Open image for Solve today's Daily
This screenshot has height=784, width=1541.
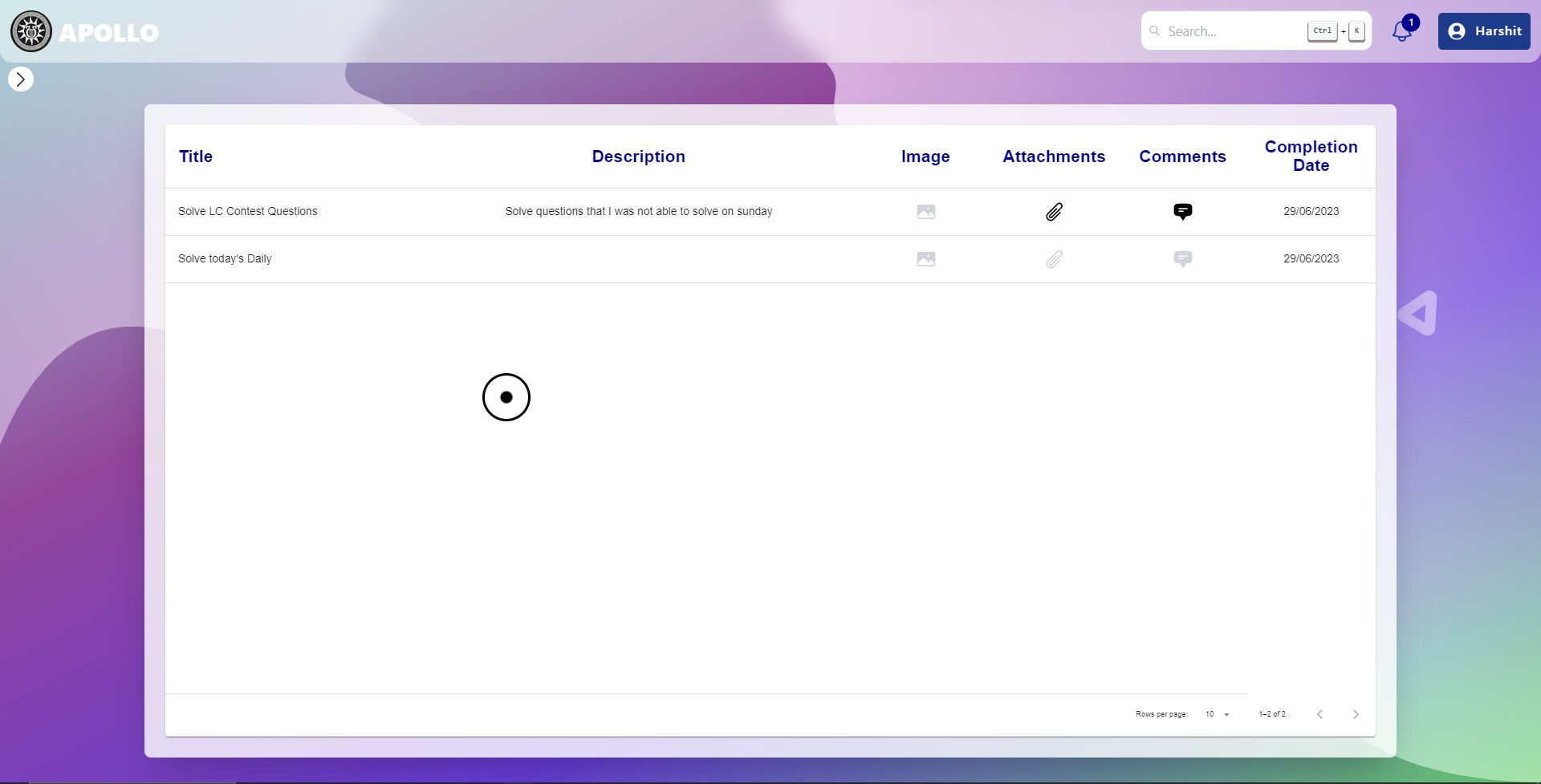pyautogui.click(x=925, y=259)
